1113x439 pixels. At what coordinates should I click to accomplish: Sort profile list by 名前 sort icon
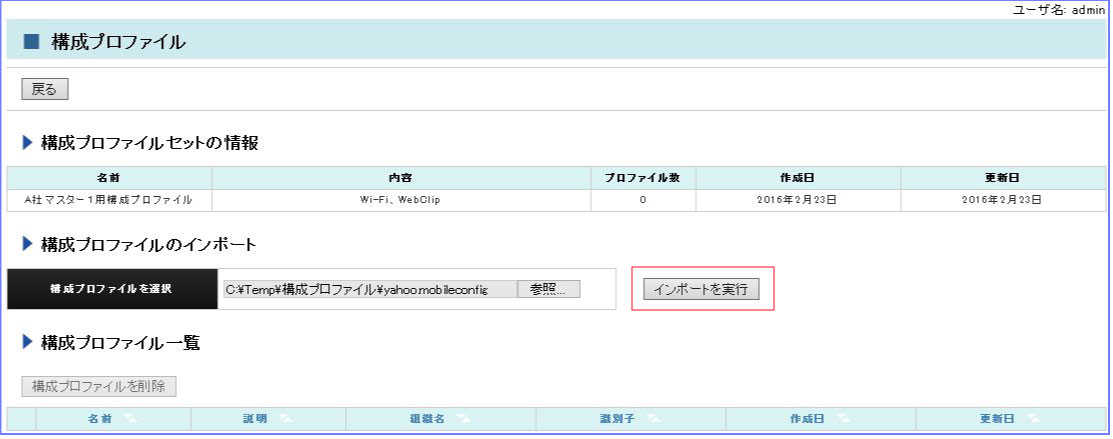point(130,419)
